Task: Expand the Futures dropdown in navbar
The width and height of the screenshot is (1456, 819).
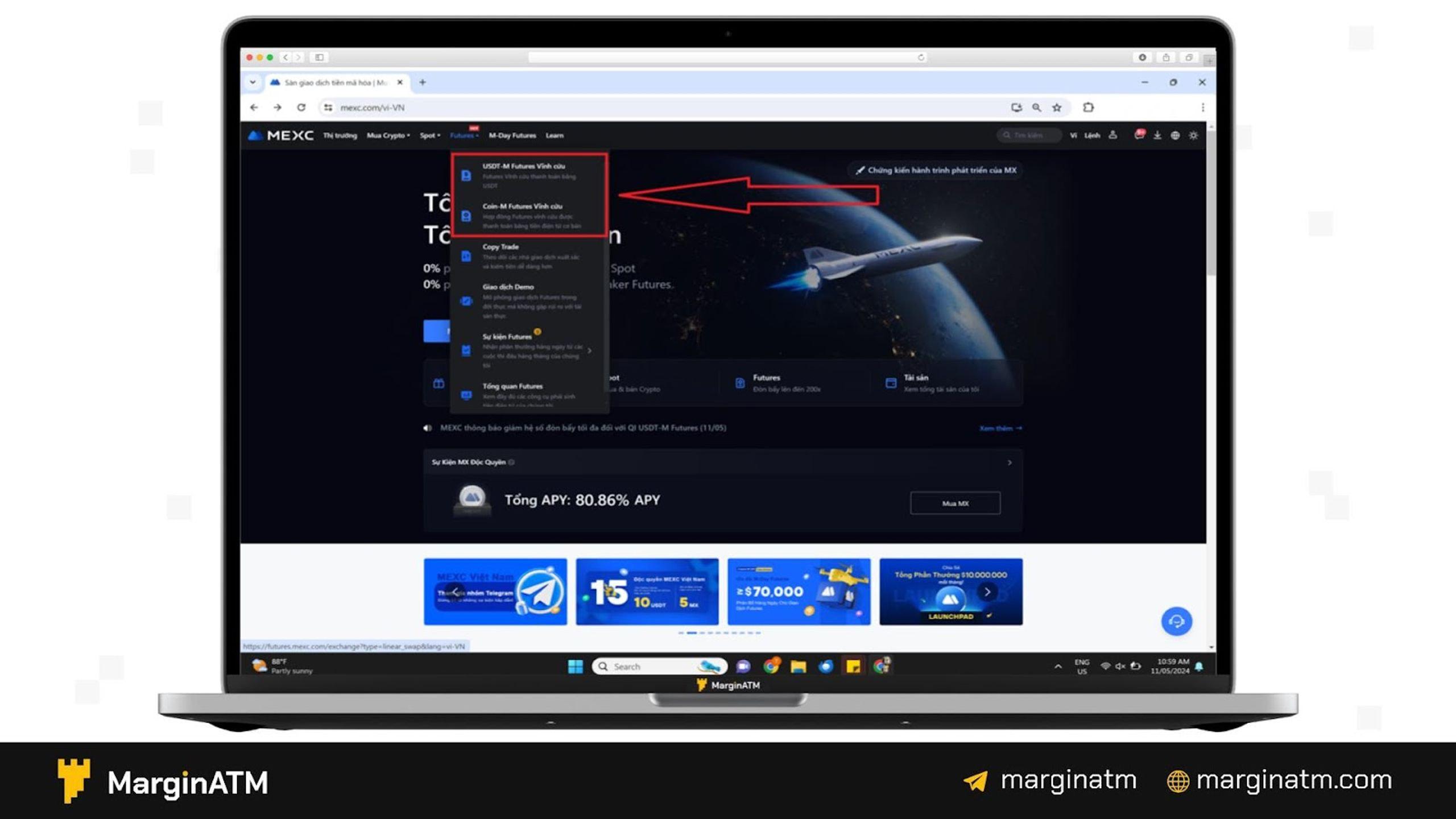Action: (464, 135)
